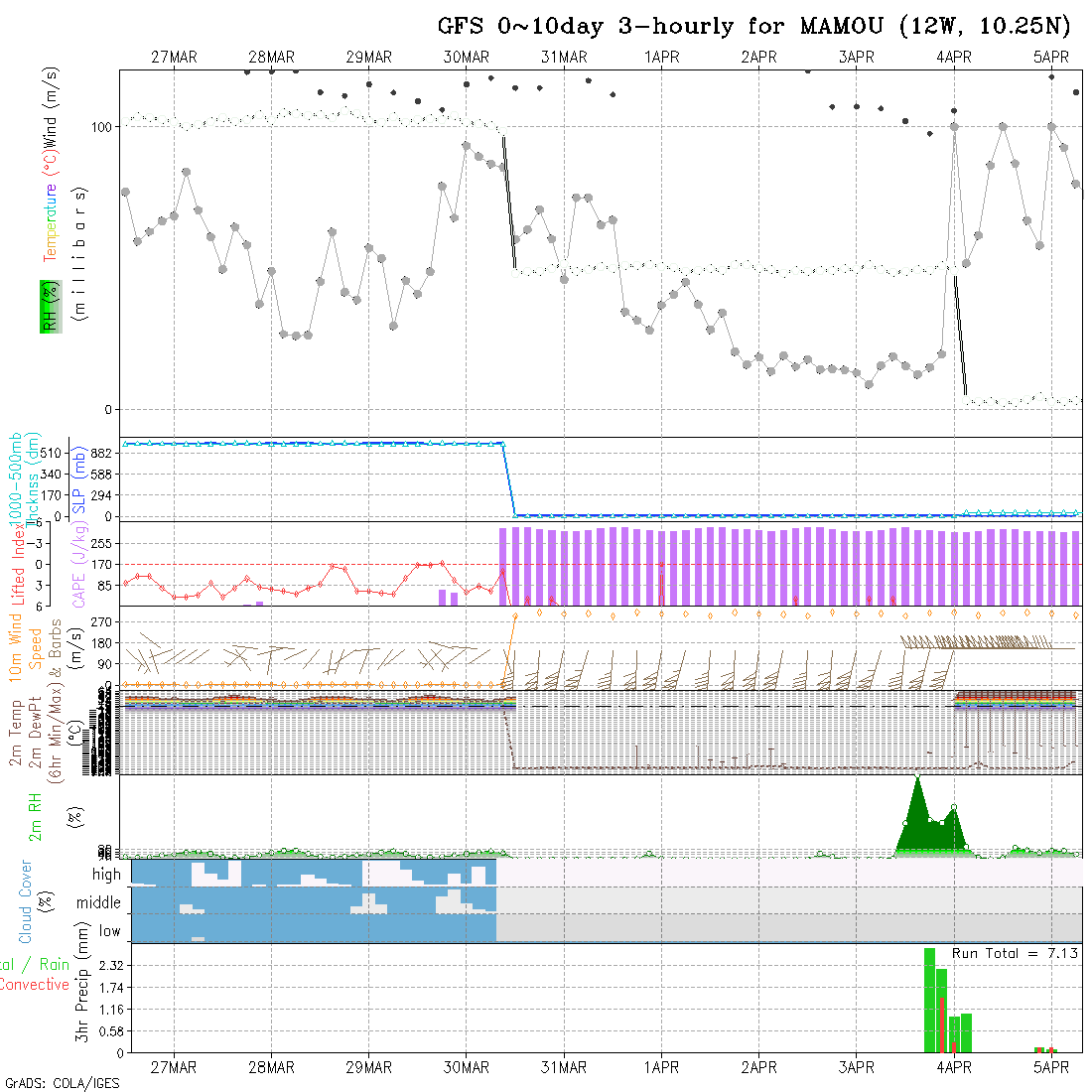Select the 'middle' cloud cover row label

pyautogui.click(x=99, y=902)
